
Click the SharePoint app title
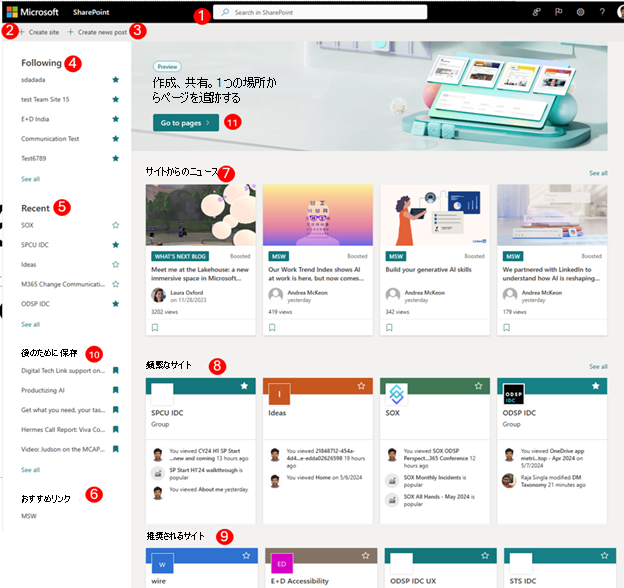pos(91,12)
